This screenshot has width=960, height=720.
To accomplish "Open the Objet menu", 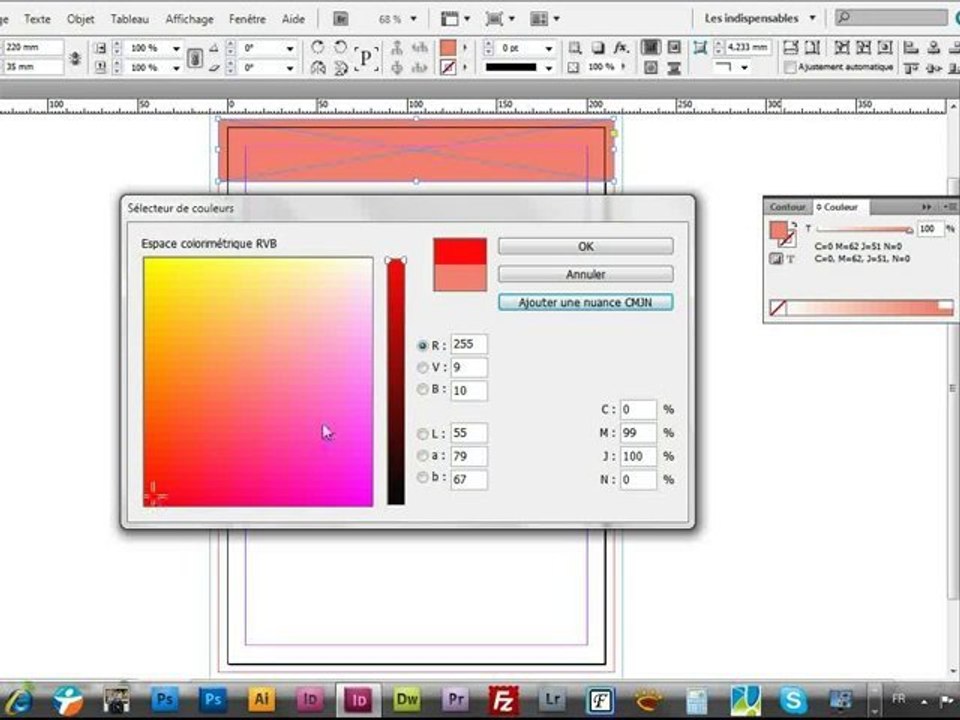I will [x=80, y=19].
